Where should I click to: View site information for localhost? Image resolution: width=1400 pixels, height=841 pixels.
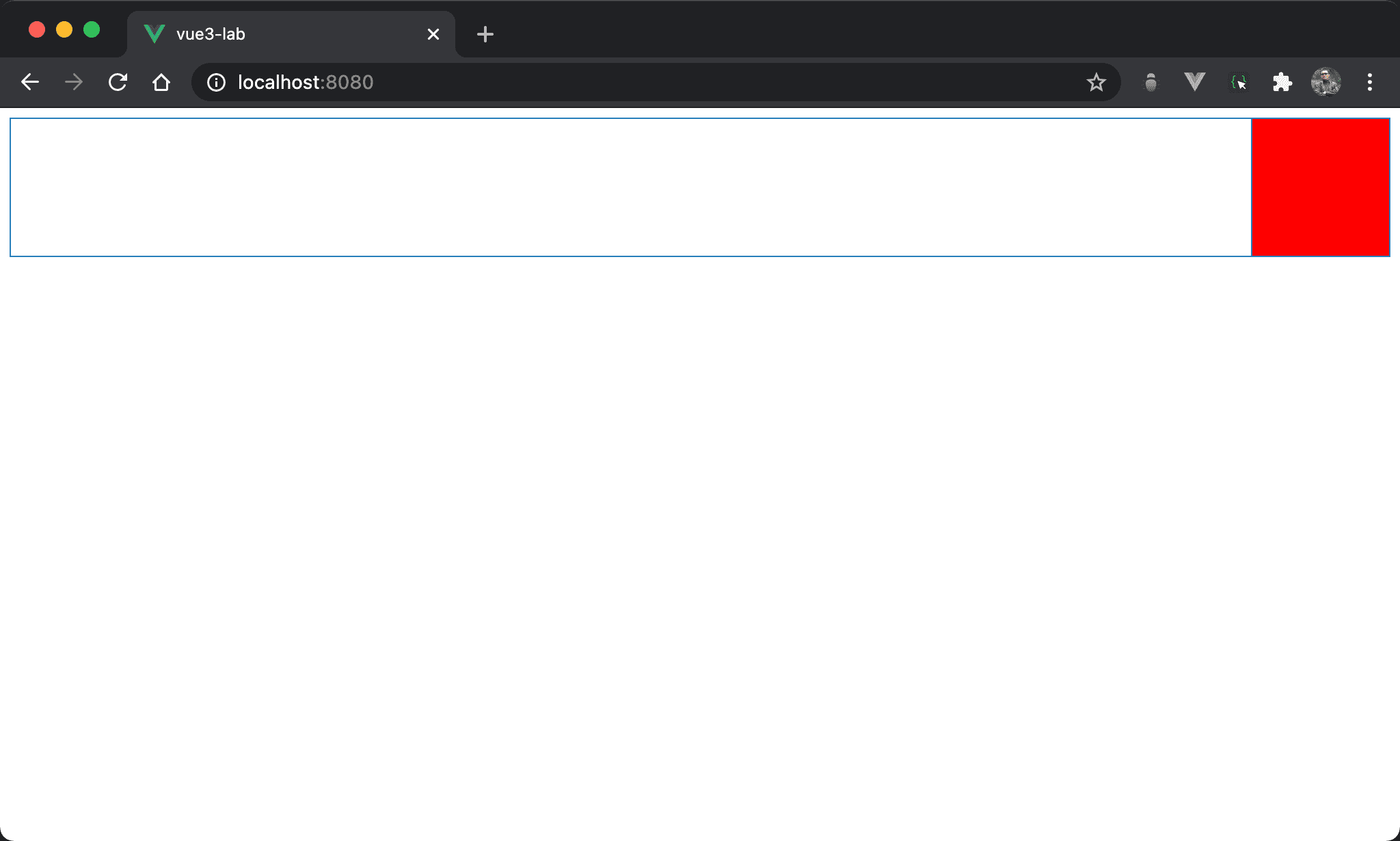(216, 83)
